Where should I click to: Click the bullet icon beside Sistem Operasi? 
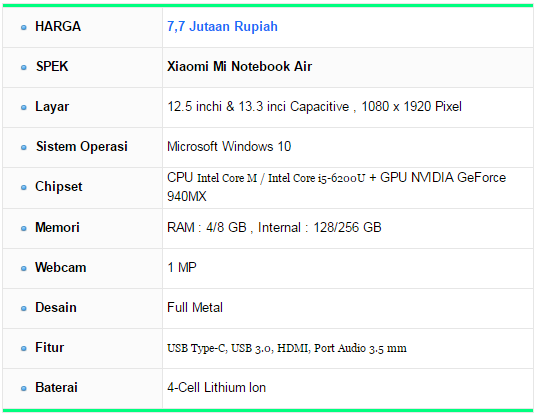[24, 147]
